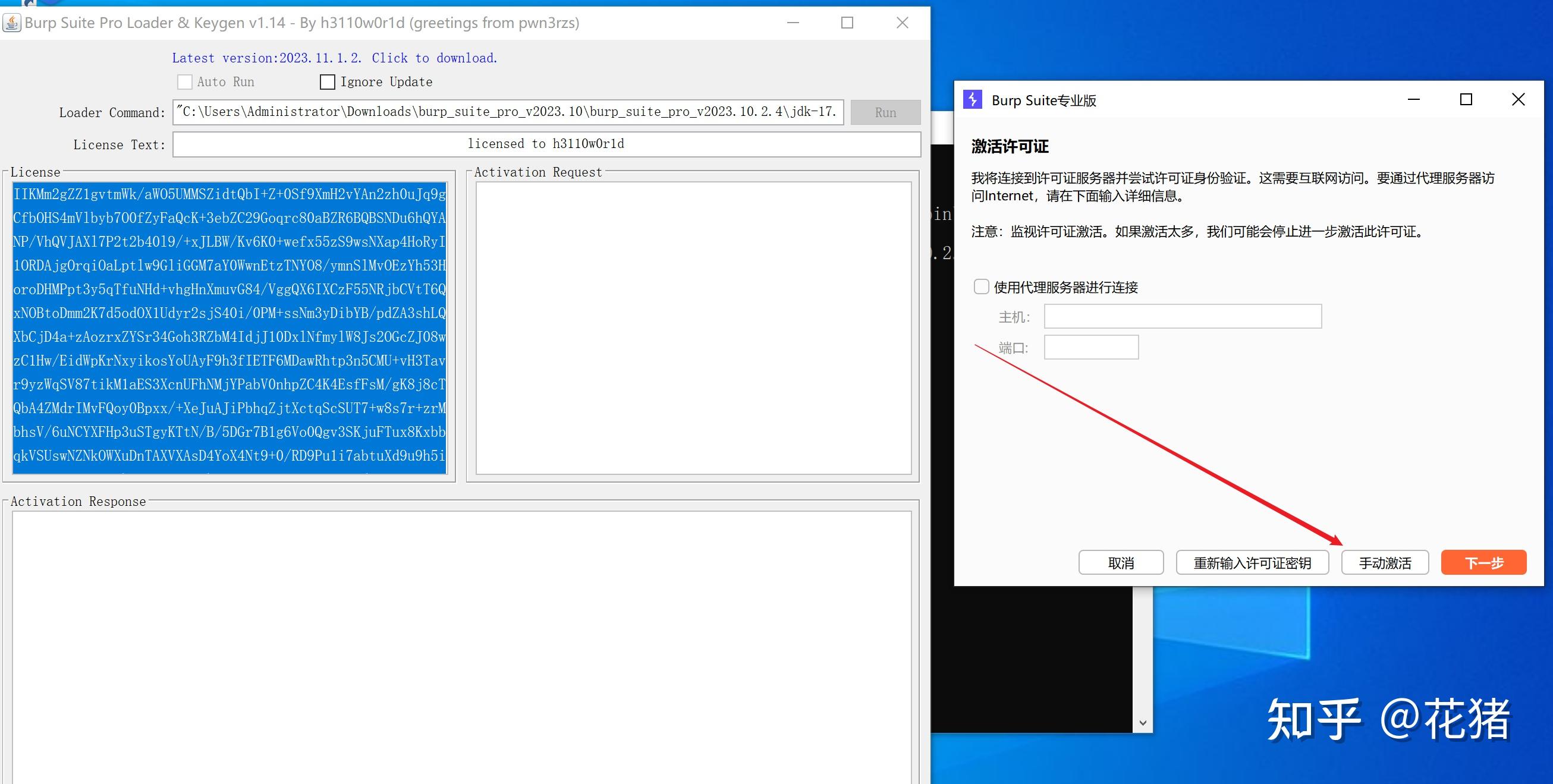This screenshot has width=1553, height=784.
Task: Close the Burp Suite专业版 dialog
Action: tap(1518, 99)
